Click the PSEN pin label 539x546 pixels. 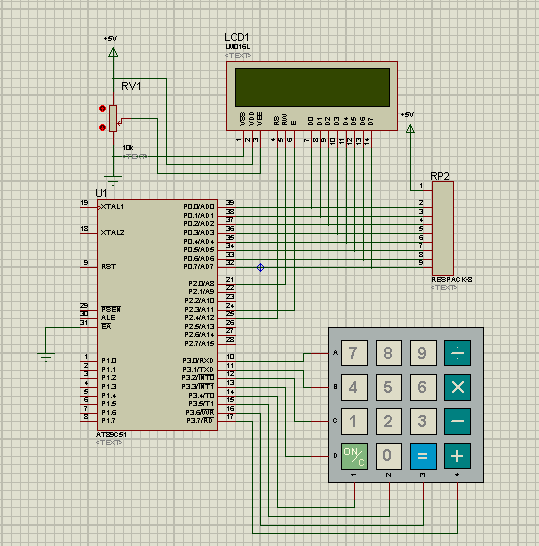(x=111, y=309)
